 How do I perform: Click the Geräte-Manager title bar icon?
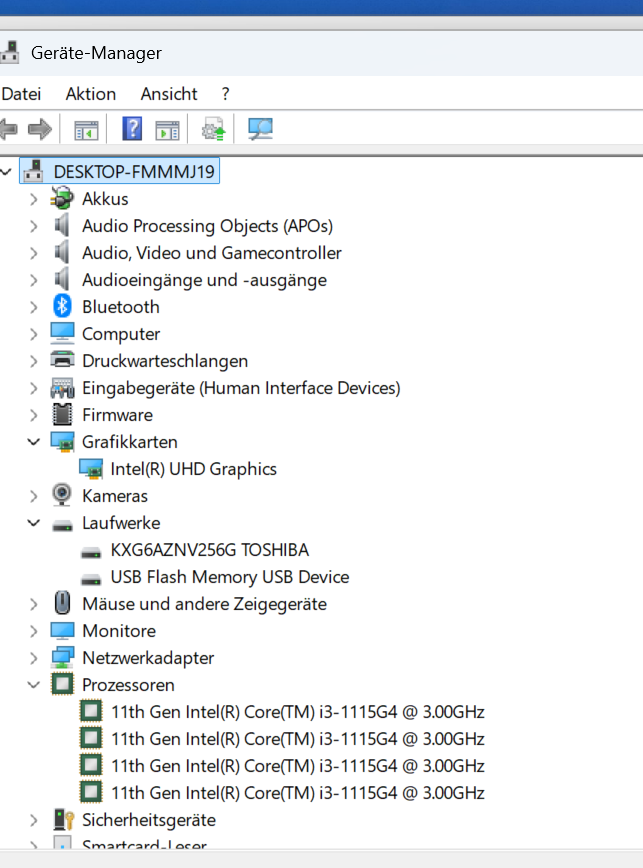click(x=9, y=53)
